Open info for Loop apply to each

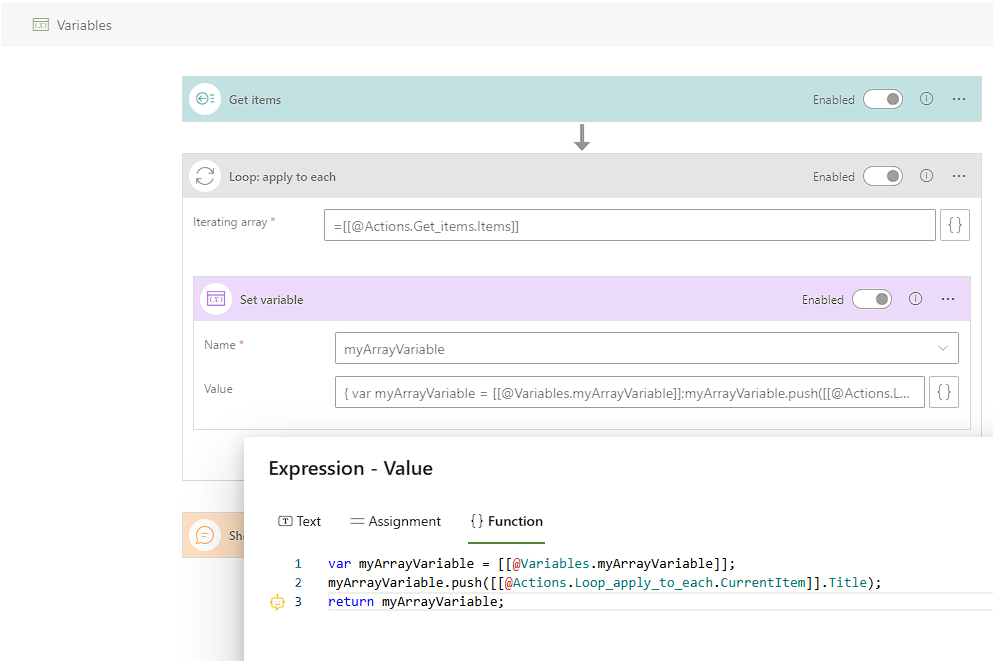926,176
